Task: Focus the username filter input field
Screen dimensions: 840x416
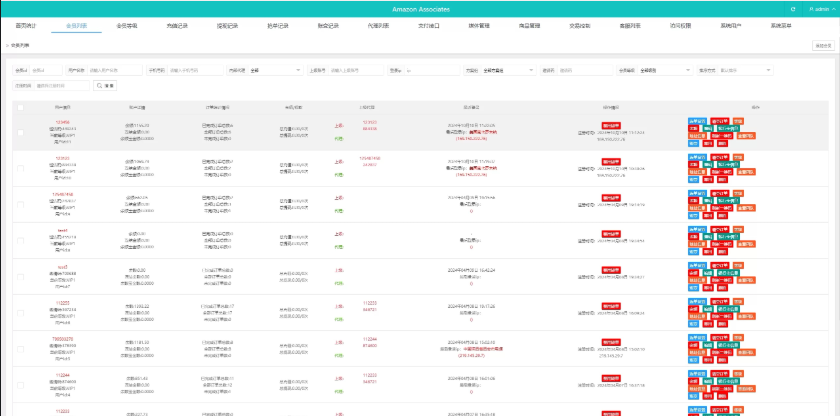Action: 115,70
